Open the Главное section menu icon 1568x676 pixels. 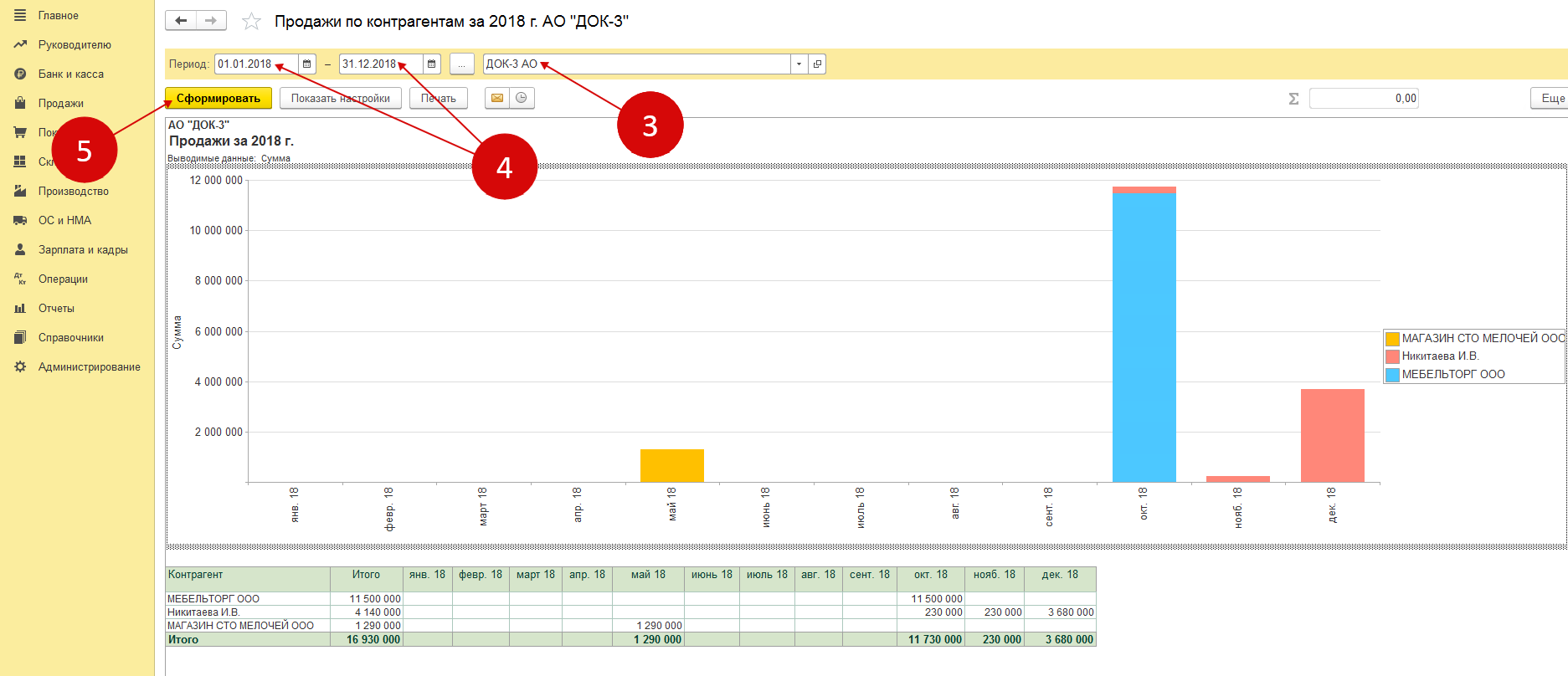tap(20, 15)
